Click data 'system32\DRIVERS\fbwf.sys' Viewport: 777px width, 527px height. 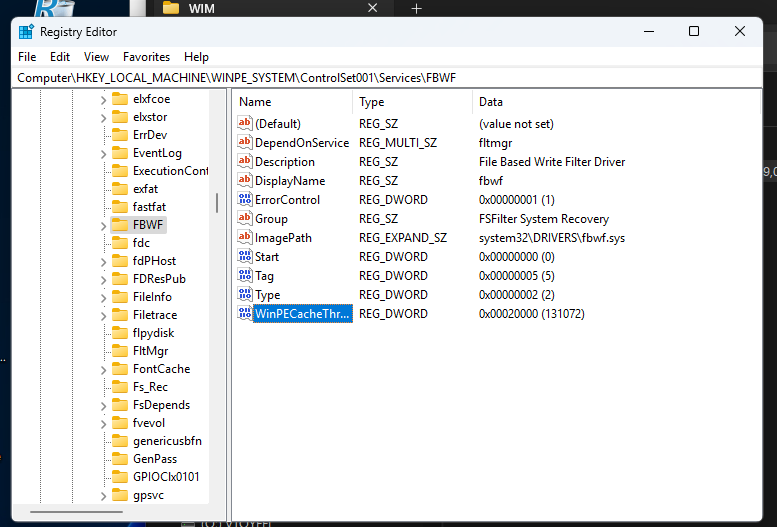[552, 238]
